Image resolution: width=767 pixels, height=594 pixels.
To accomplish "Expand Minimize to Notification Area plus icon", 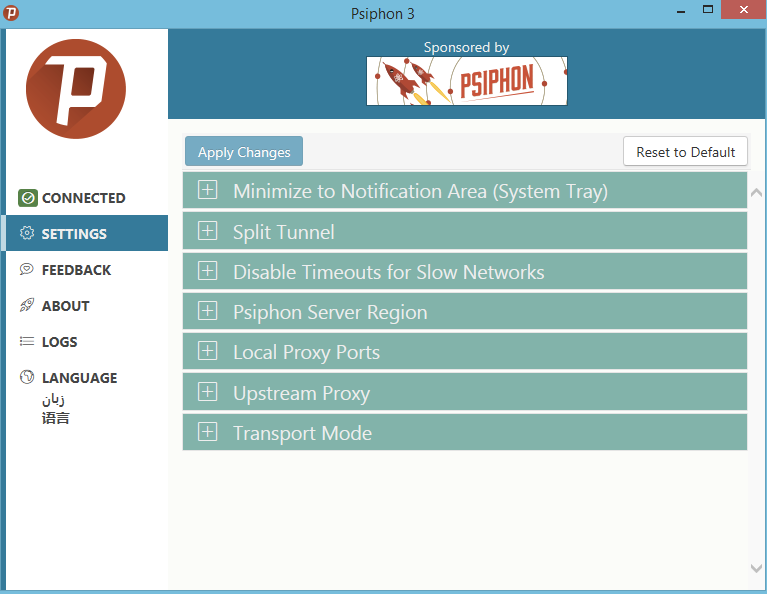I will pyautogui.click(x=207, y=190).
